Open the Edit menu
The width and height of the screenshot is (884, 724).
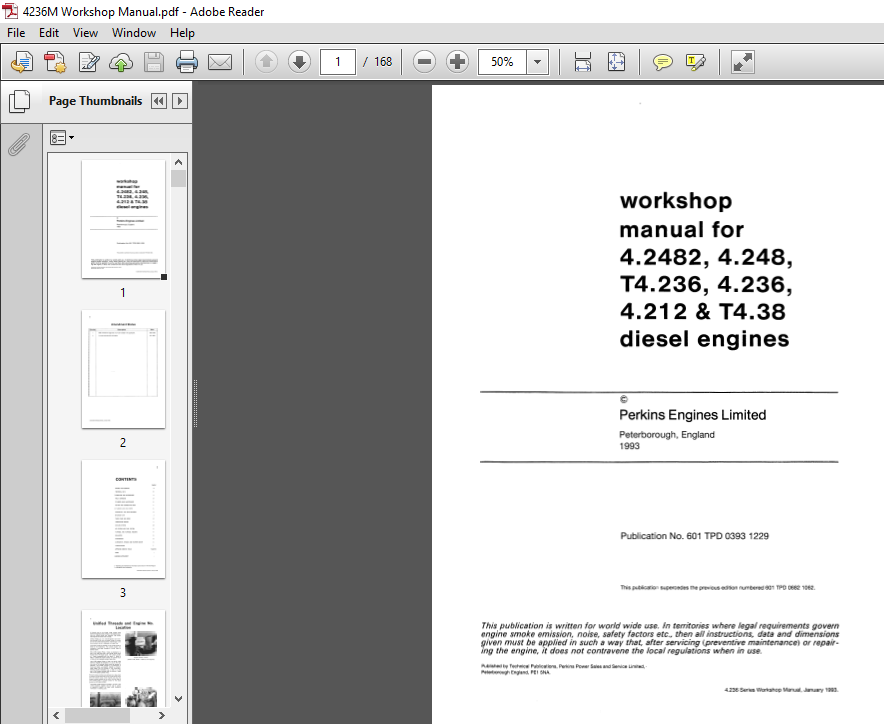49,33
